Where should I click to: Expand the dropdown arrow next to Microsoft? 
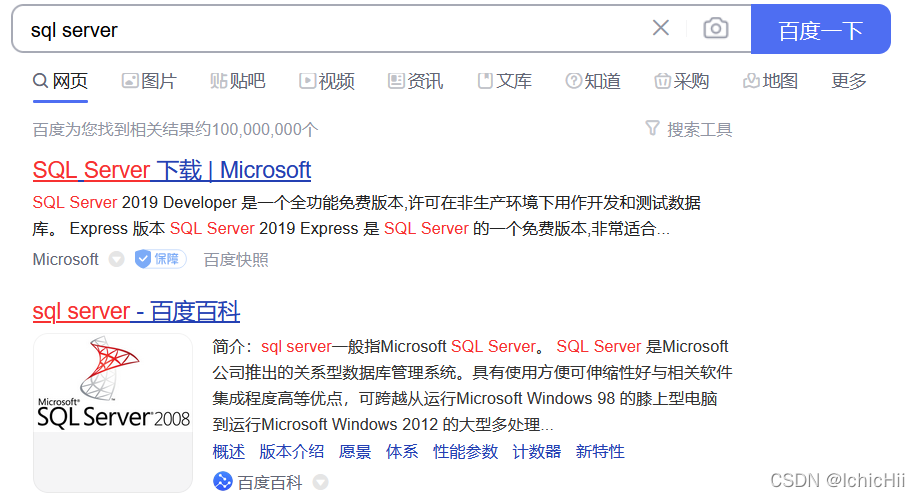point(117,259)
